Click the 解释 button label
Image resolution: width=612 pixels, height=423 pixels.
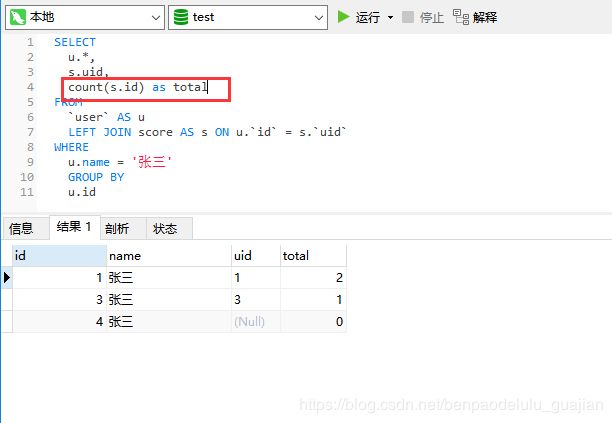click(x=485, y=18)
